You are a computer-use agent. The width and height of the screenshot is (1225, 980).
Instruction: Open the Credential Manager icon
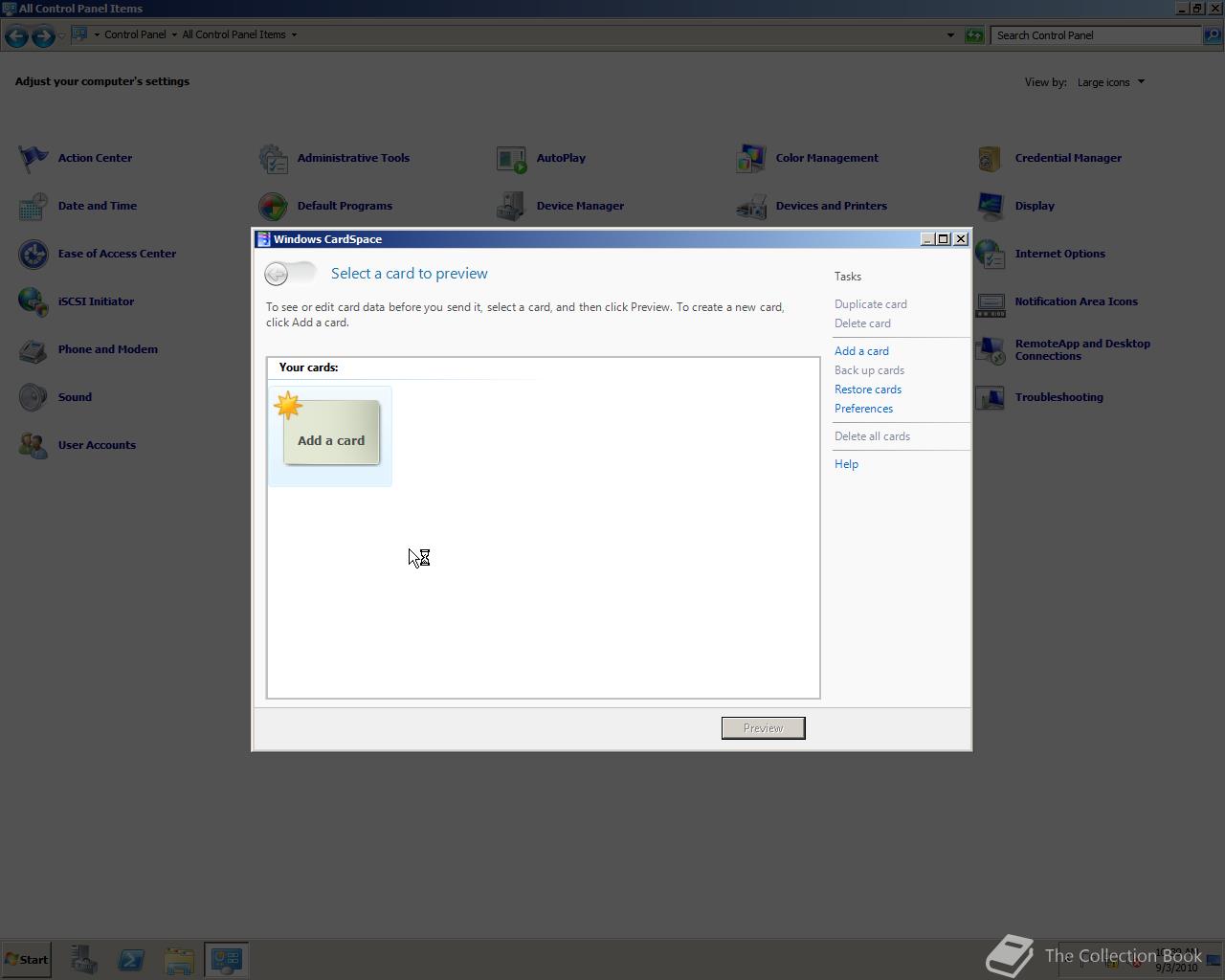pyautogui.click(x=991, y=158)
